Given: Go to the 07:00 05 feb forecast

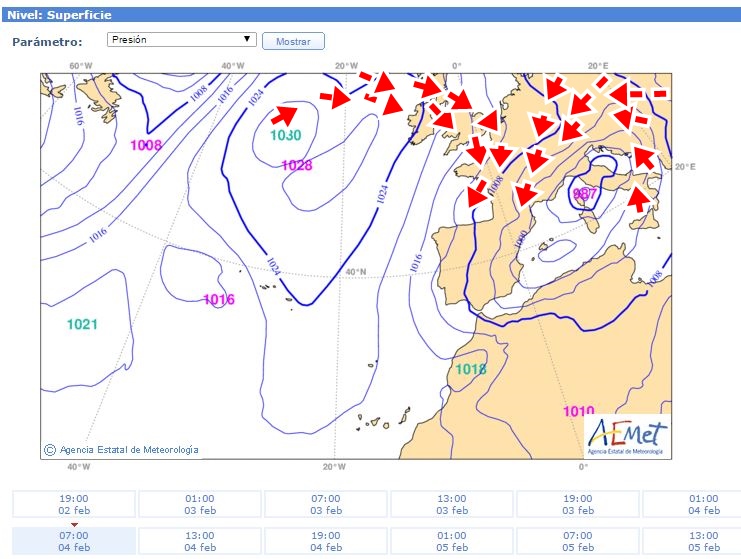Looking at the screenshot, I should pos(578,542).
